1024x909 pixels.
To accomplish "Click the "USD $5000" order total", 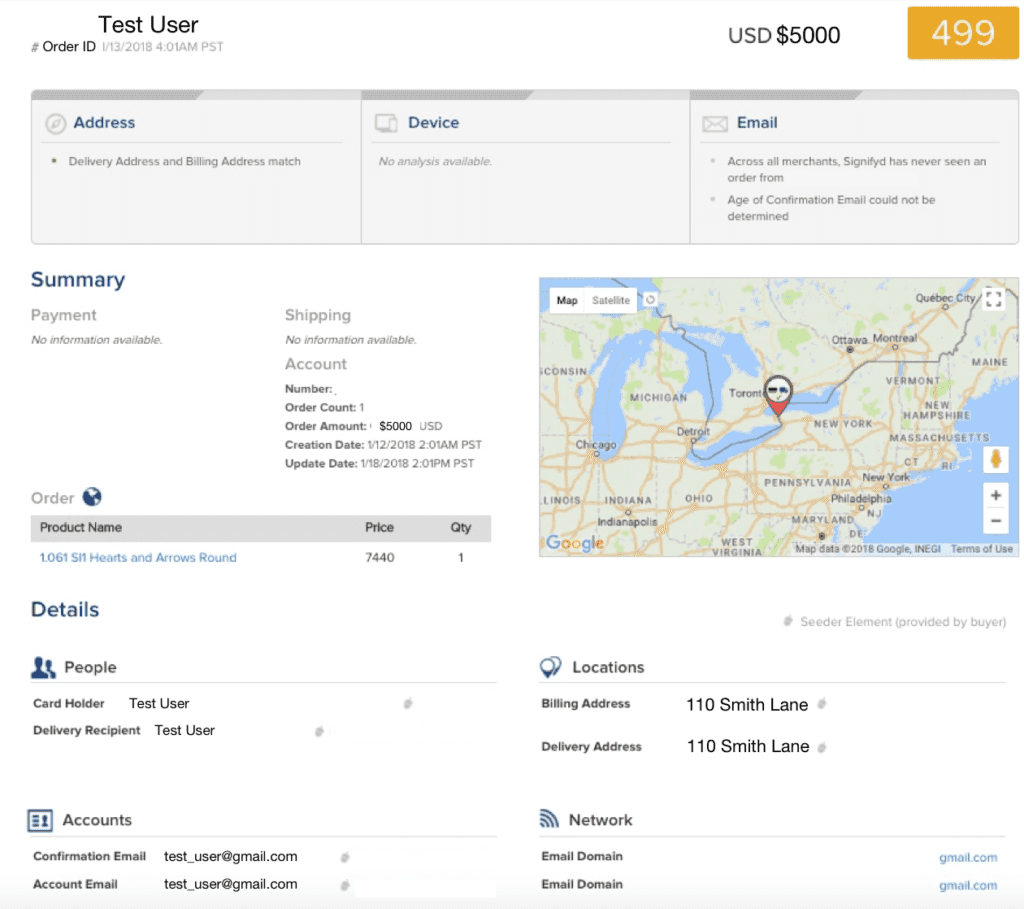I will [x=784, y=35].
